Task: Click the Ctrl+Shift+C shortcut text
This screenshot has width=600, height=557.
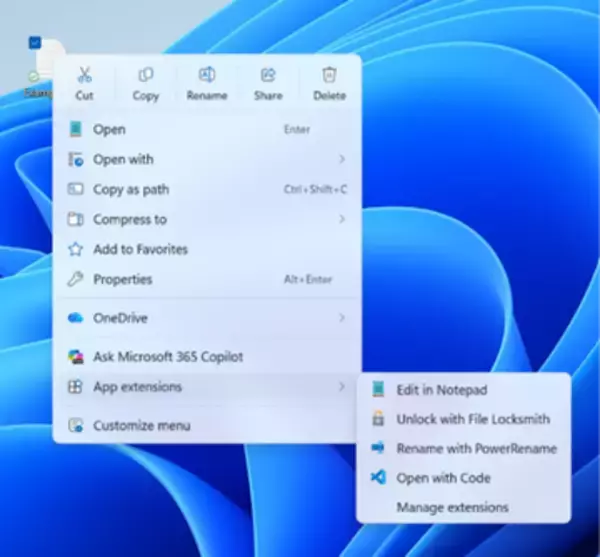Action: pos(315,189)
